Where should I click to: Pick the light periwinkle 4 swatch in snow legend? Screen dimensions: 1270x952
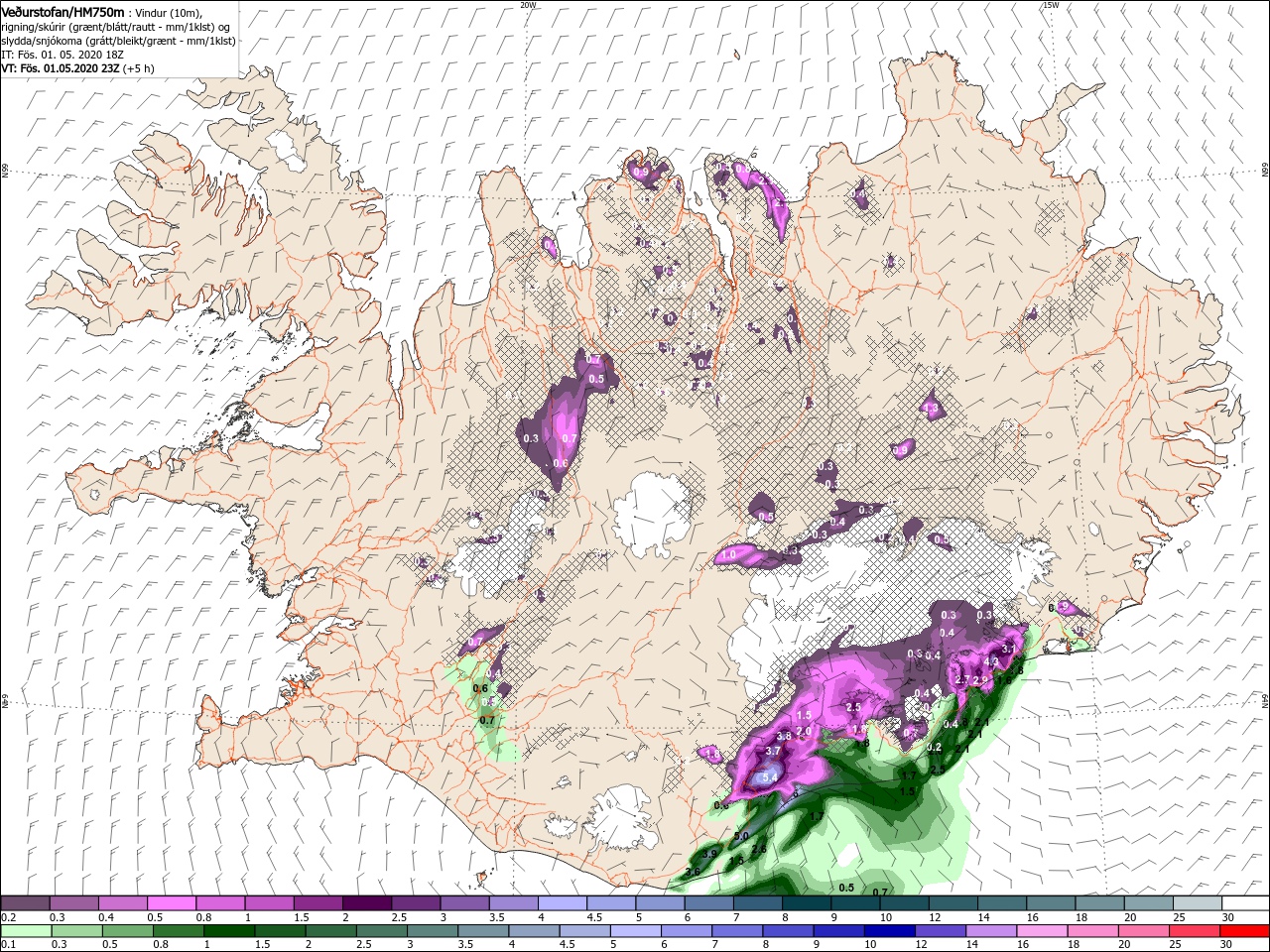(x=563, y=903)
